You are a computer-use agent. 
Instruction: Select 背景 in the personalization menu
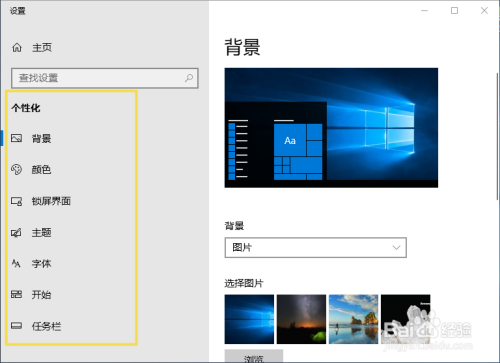[x=41, y=138]
